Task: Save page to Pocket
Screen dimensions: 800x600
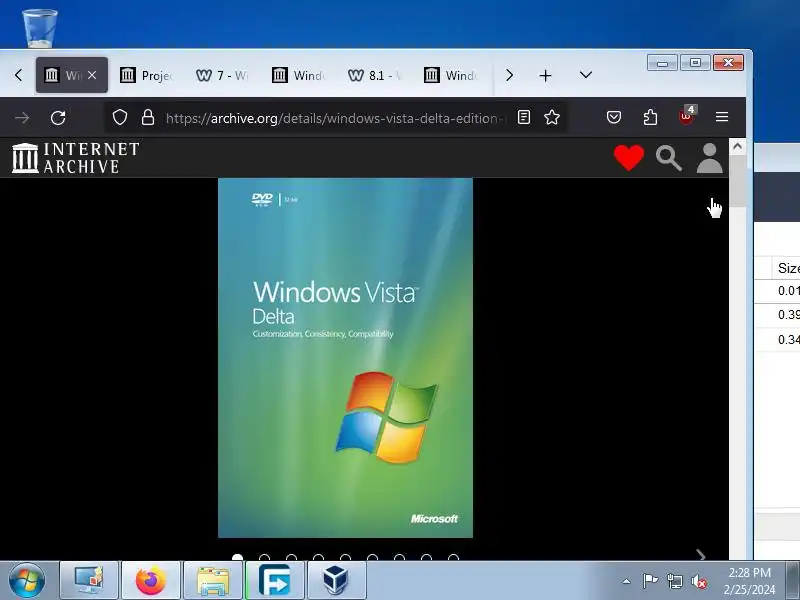Action: [614, 117]
